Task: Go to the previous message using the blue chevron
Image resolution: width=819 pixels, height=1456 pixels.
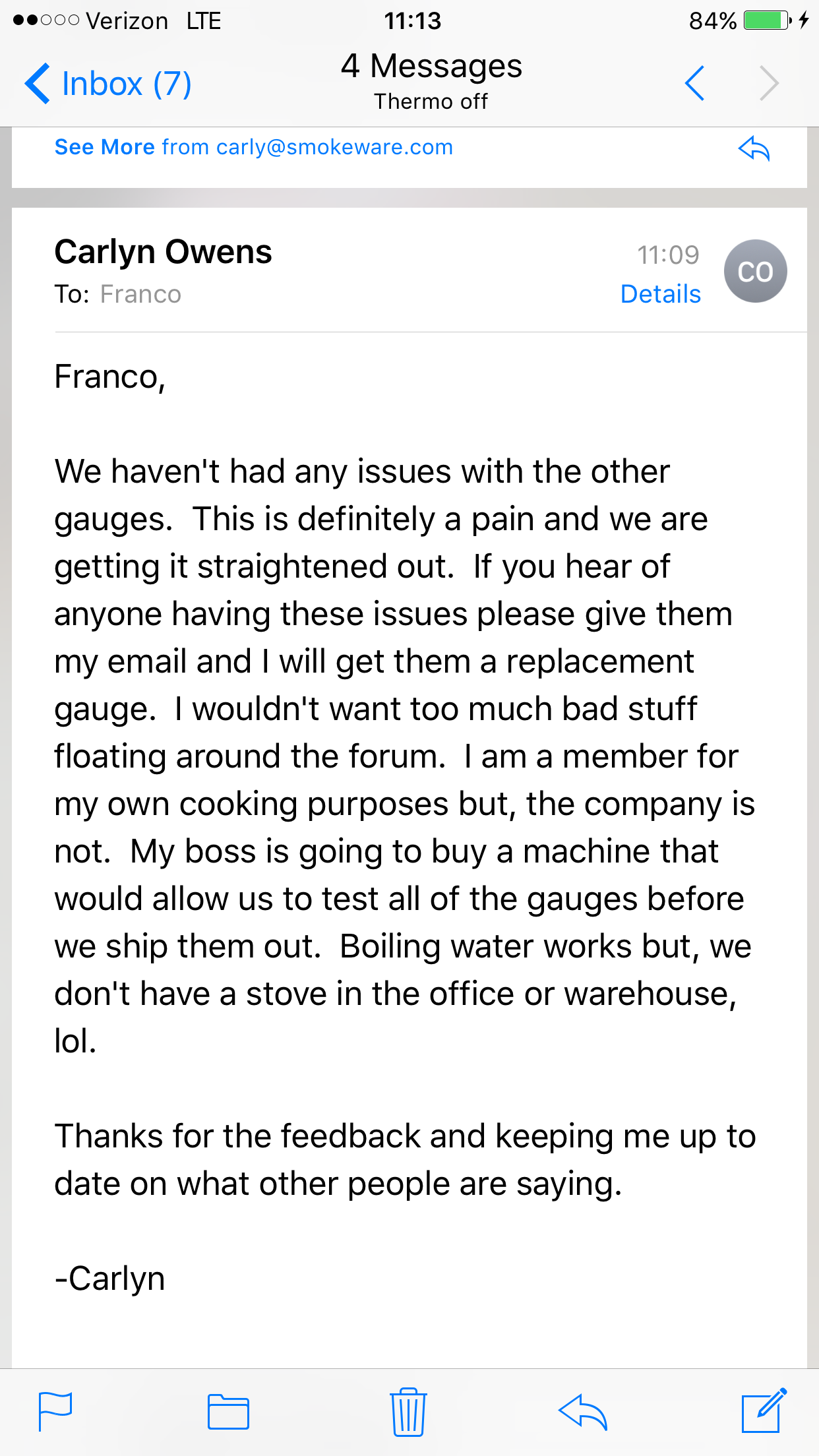Action: point(695,83)
